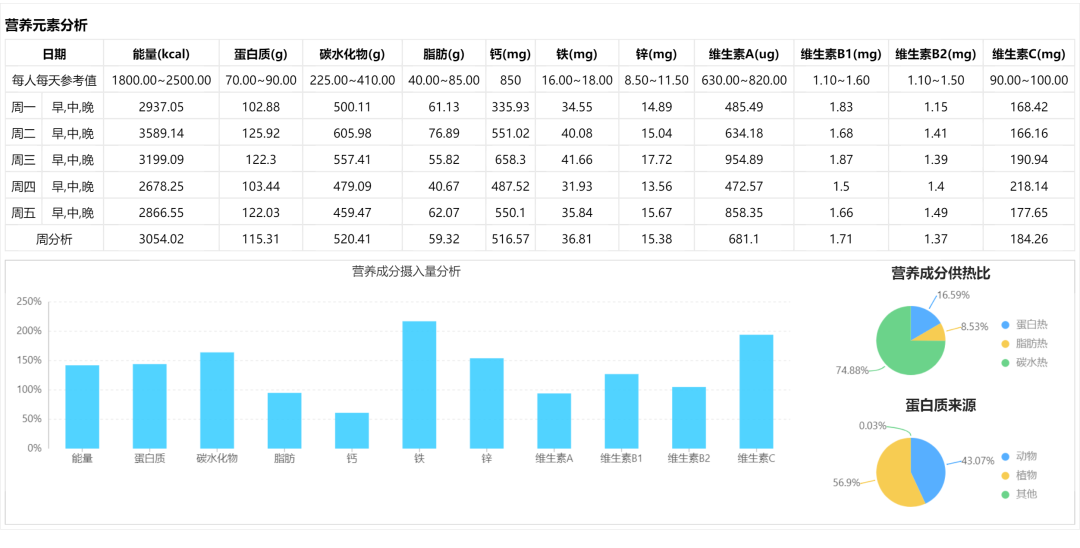Select the blue 16.59% protein pie slice

922,321
